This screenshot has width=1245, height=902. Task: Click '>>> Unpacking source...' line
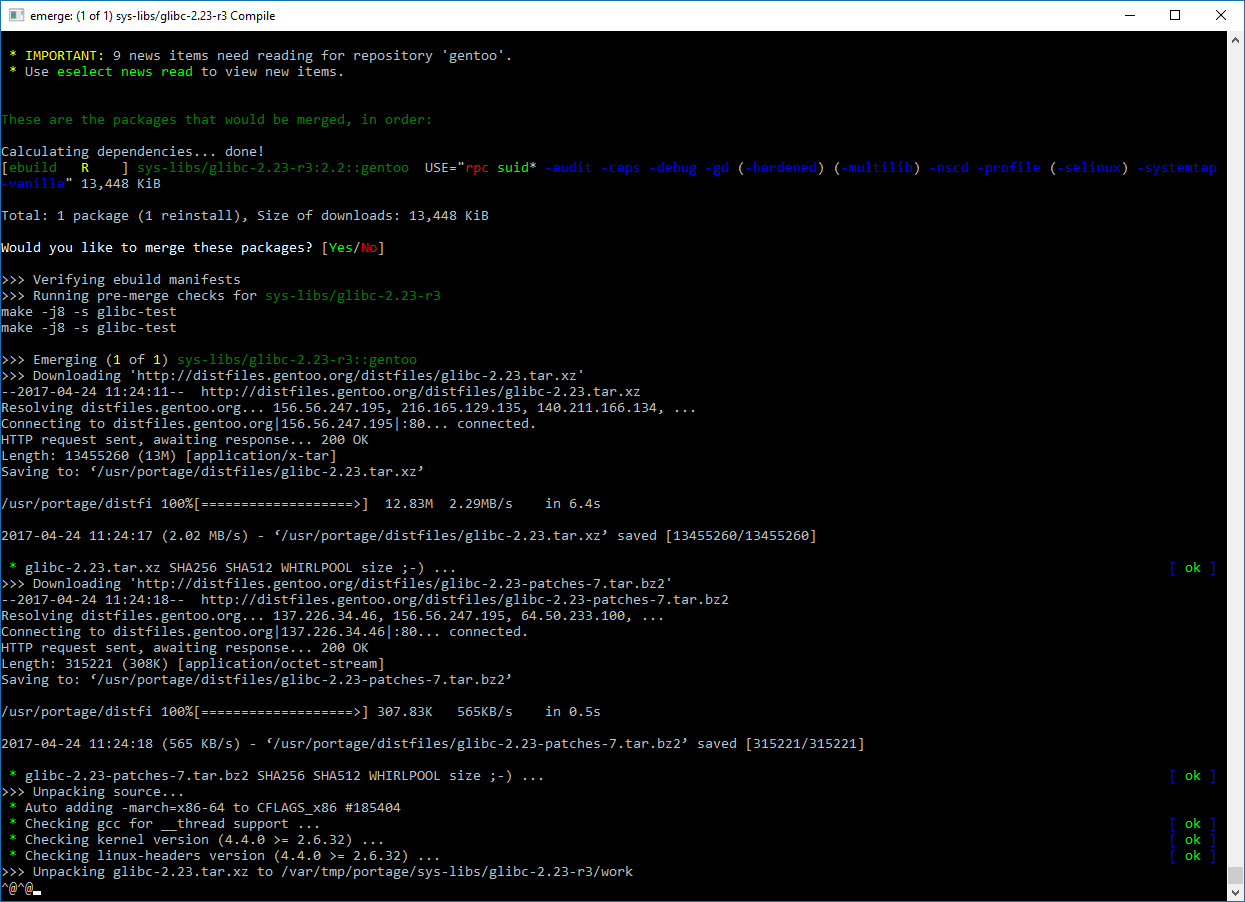pyautogui.click(x=93, y=792)
